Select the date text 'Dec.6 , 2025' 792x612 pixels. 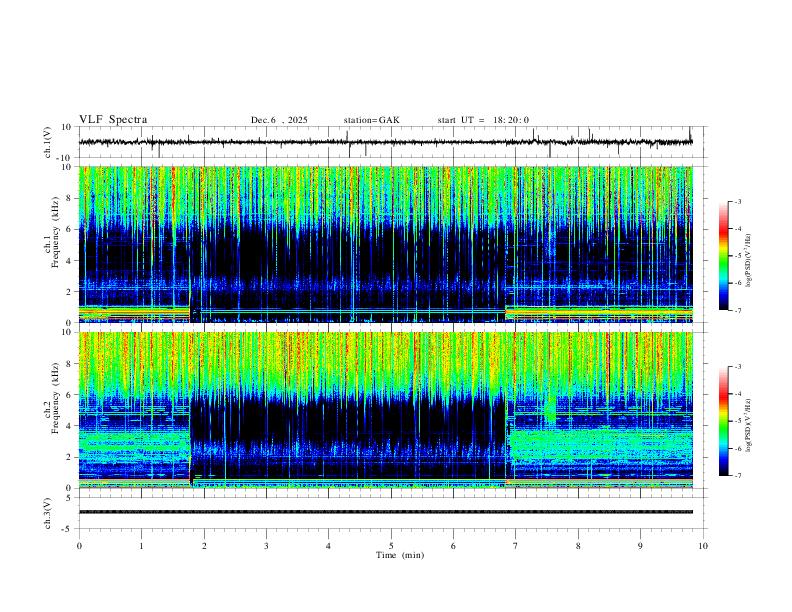[279, 120]
